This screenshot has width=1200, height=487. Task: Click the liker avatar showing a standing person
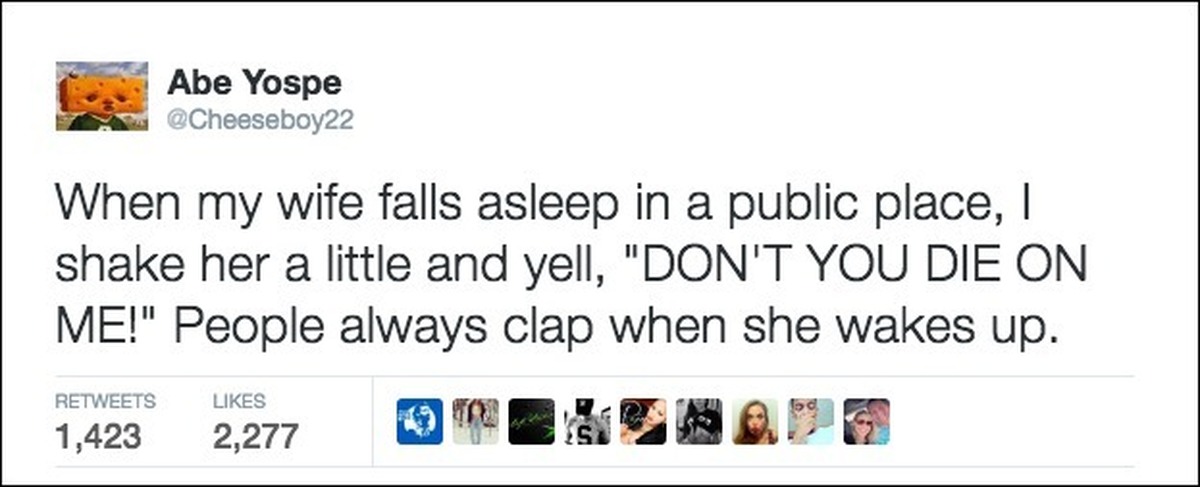pos(475,421)
